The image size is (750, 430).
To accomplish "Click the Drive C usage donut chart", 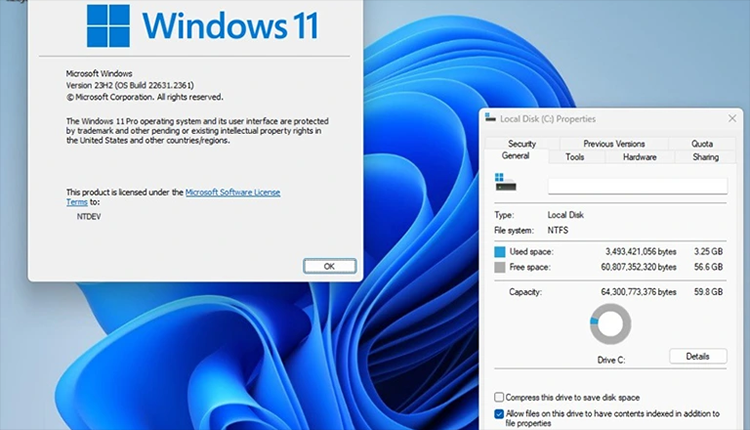I will tap(609, 326).
